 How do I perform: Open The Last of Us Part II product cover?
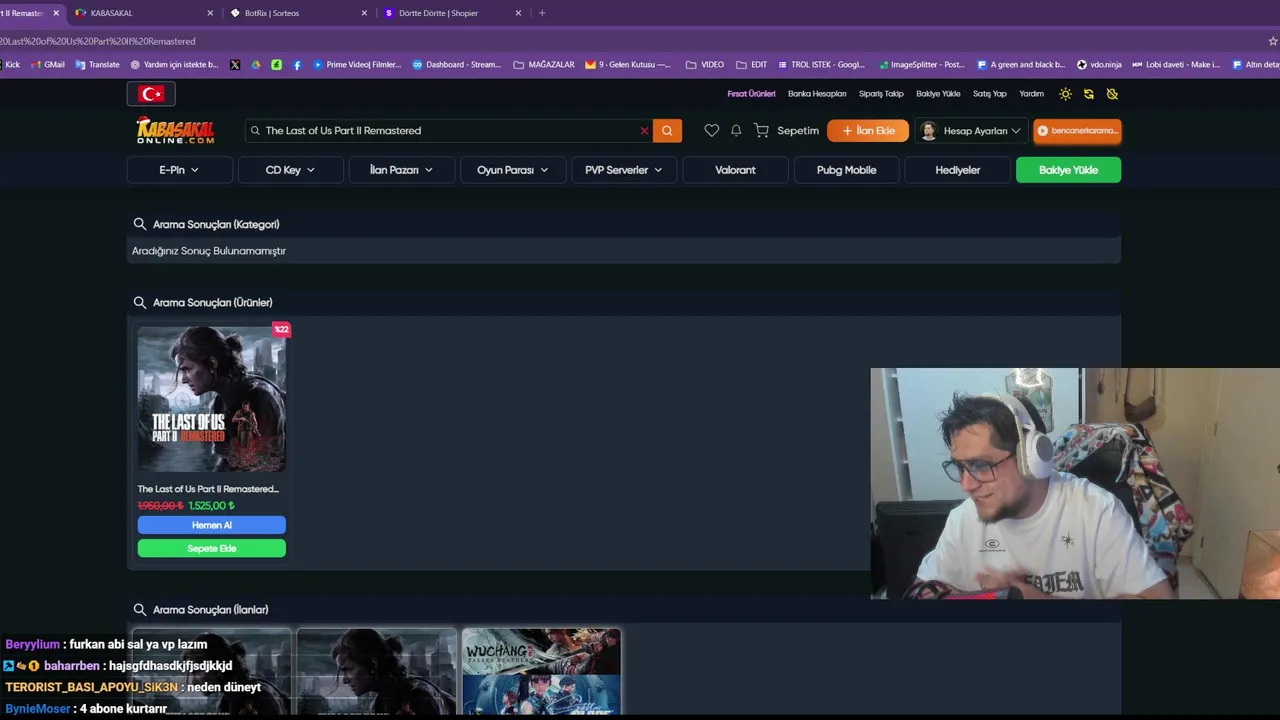click(x=211, y=398)
